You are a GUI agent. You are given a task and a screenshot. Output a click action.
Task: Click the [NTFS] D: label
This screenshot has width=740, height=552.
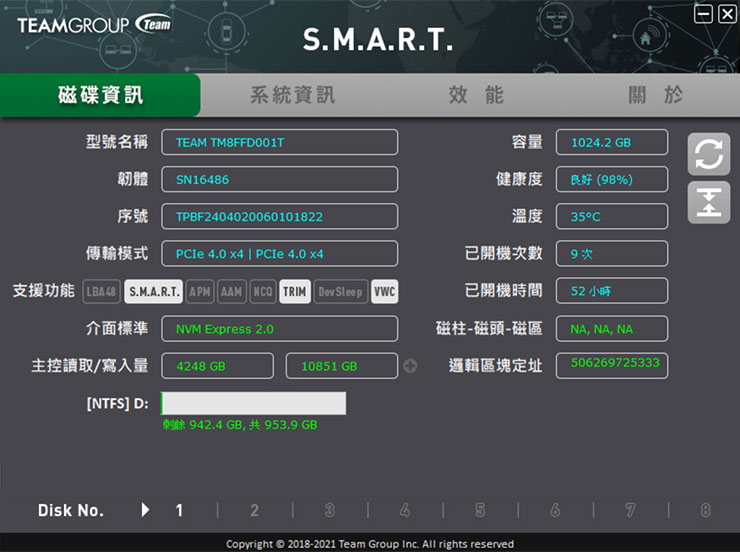click(x=118, y=403)
